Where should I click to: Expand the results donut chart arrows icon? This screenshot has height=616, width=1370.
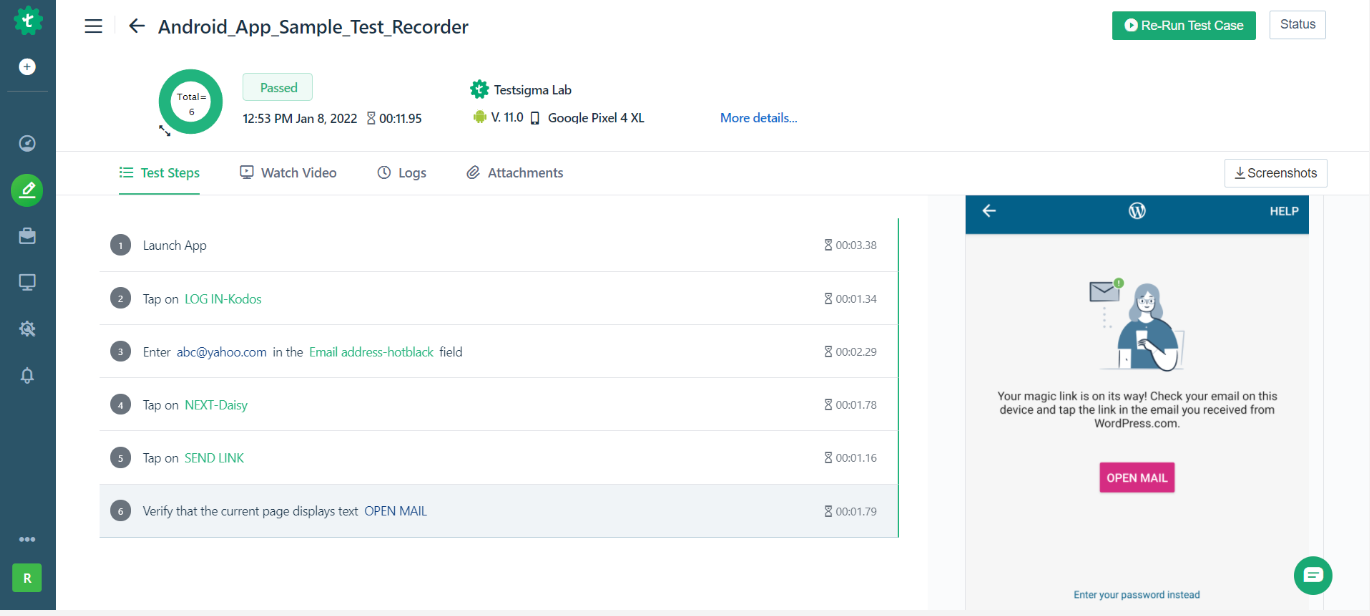(x=165, y=130)
